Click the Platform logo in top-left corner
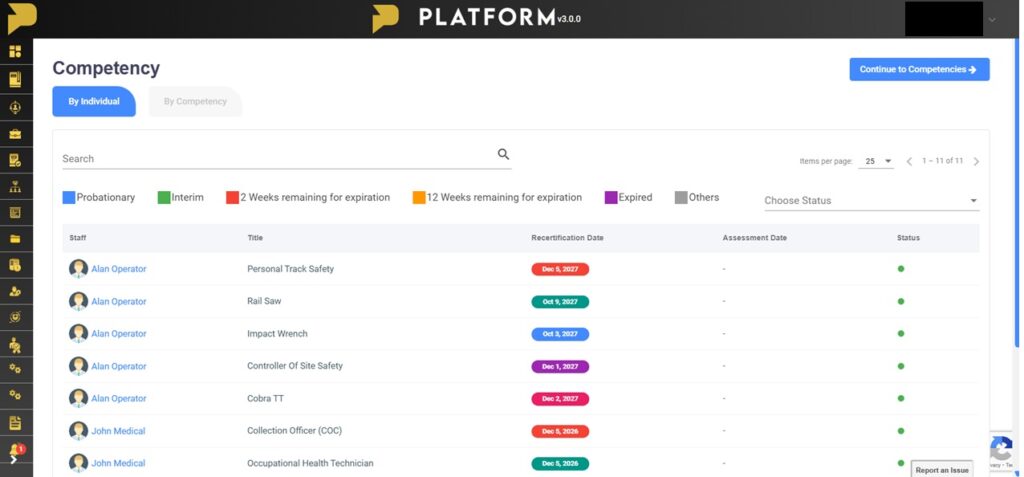Image resolution: width=1024 pixels, height=477 pixels. pyautogui.click(x=20, y=17)
